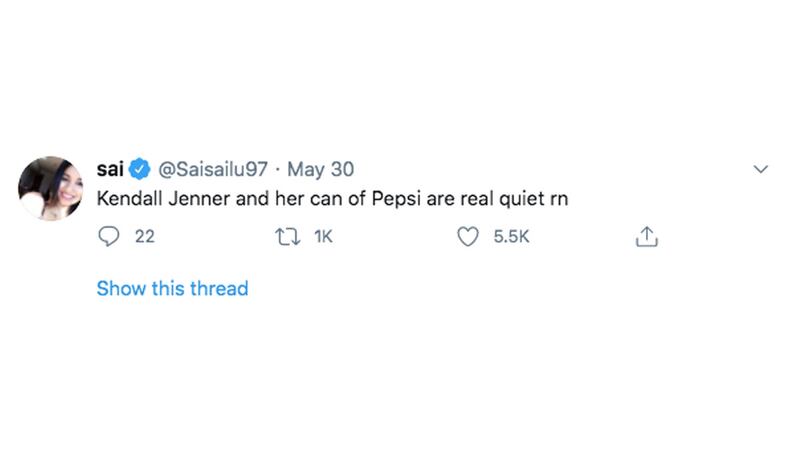The width and height of the screenshot is (800, 450).
Task: Retweet the tweet using the retweet icon
Action: click(288, 237)
